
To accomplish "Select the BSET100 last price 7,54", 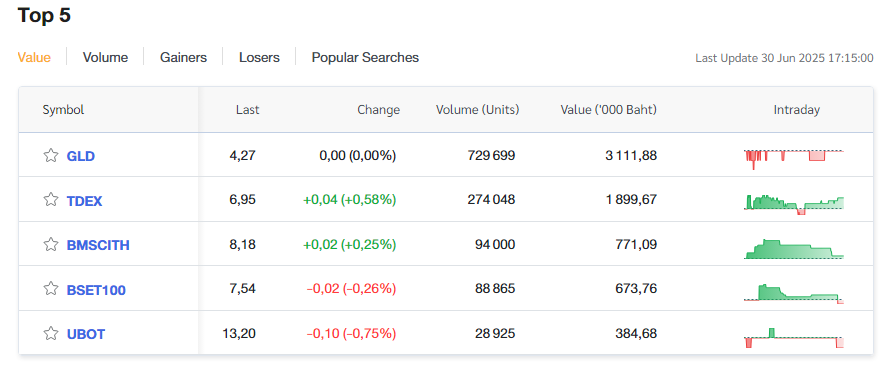I will [243, 289].
